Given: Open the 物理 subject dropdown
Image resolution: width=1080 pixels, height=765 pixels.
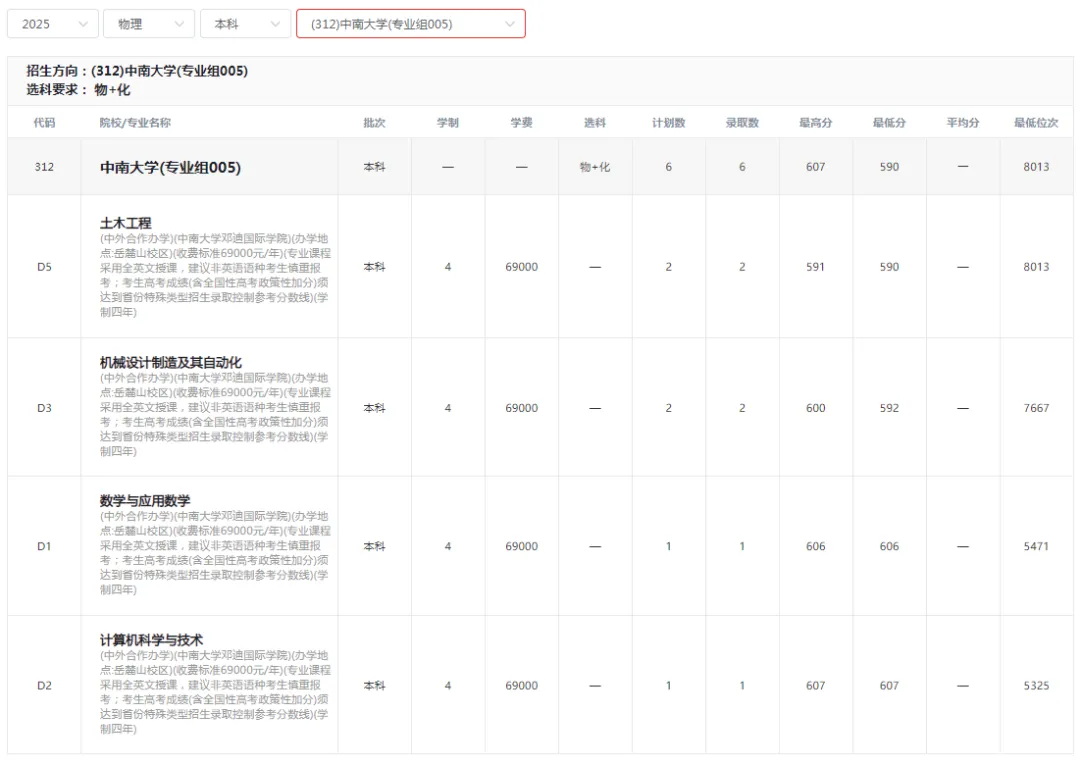Looking at the screenshot, I should [149, 24].
